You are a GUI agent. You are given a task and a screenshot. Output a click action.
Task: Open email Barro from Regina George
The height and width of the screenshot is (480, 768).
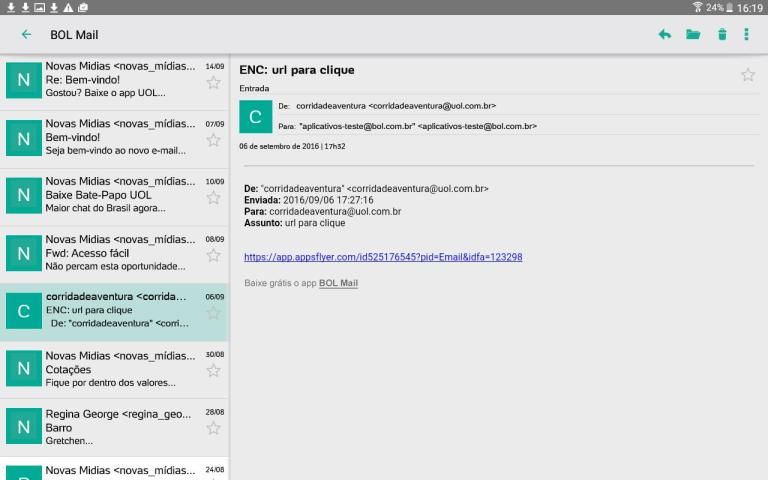(x=114, y=427)
